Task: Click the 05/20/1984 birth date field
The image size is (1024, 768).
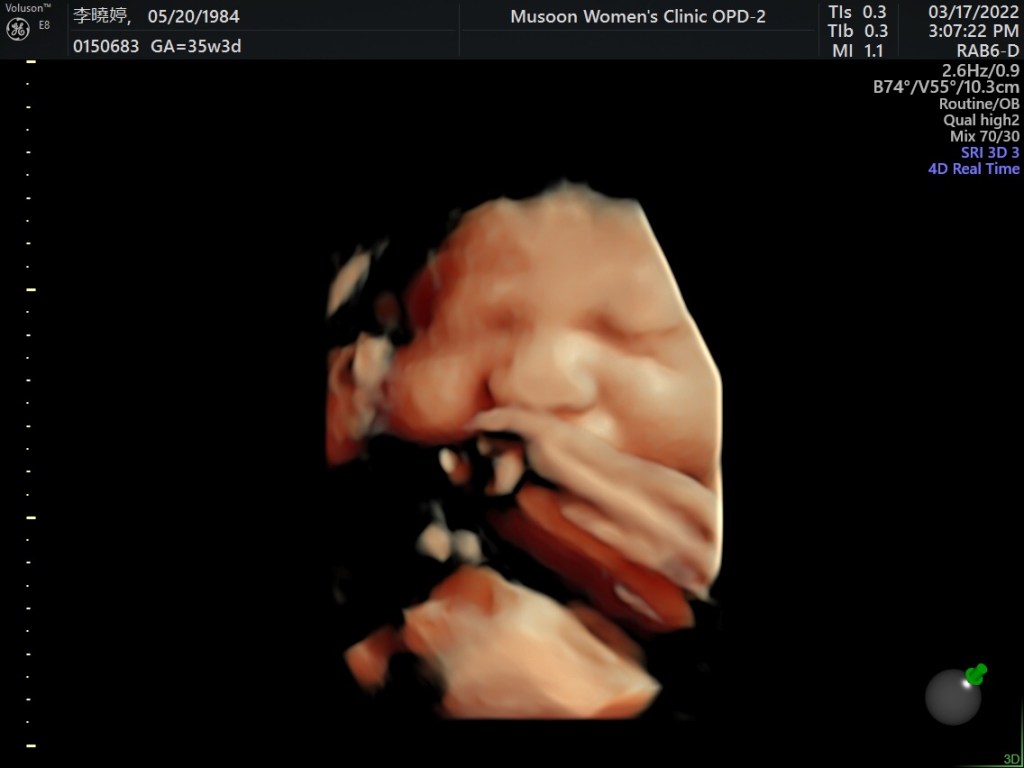Action: coord(193,17)
